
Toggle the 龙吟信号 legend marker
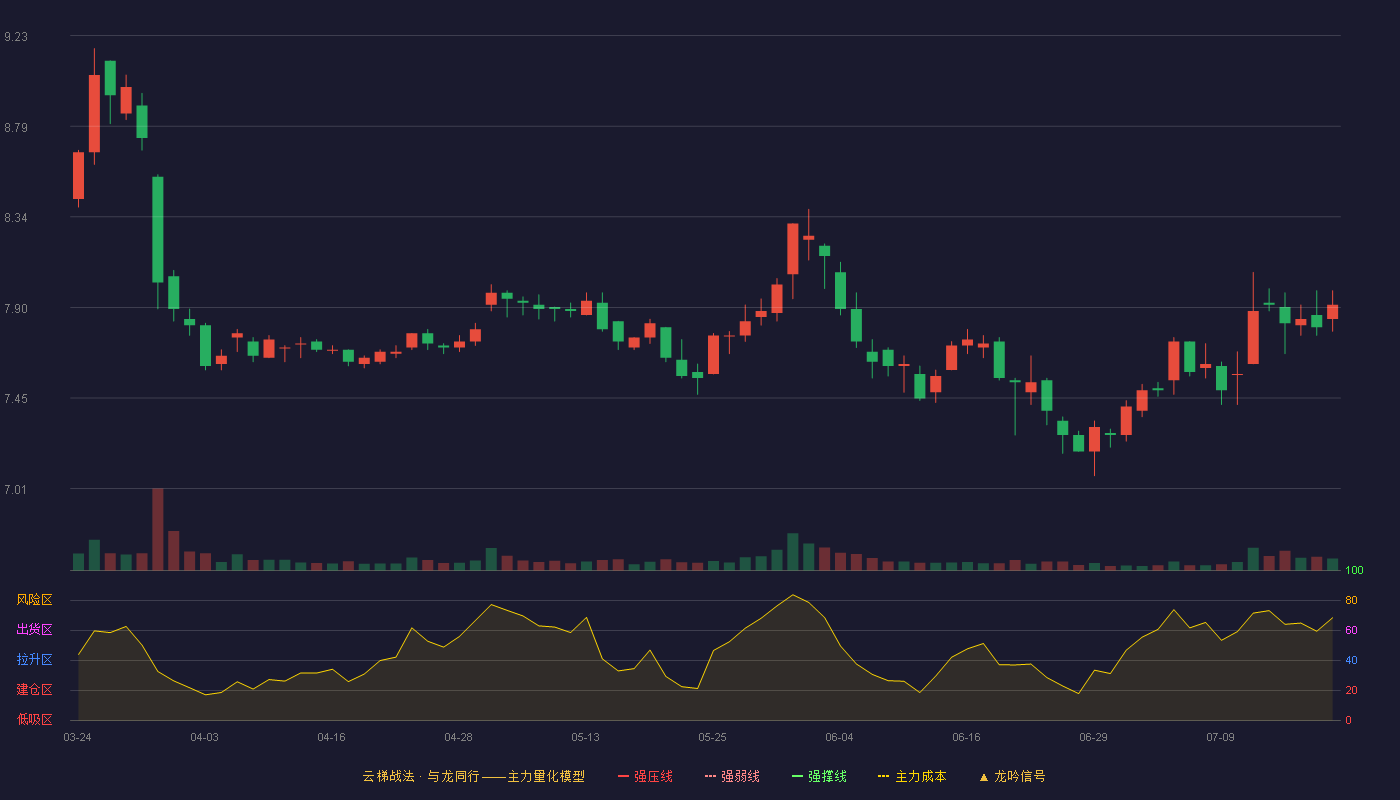coord(1012,776)
